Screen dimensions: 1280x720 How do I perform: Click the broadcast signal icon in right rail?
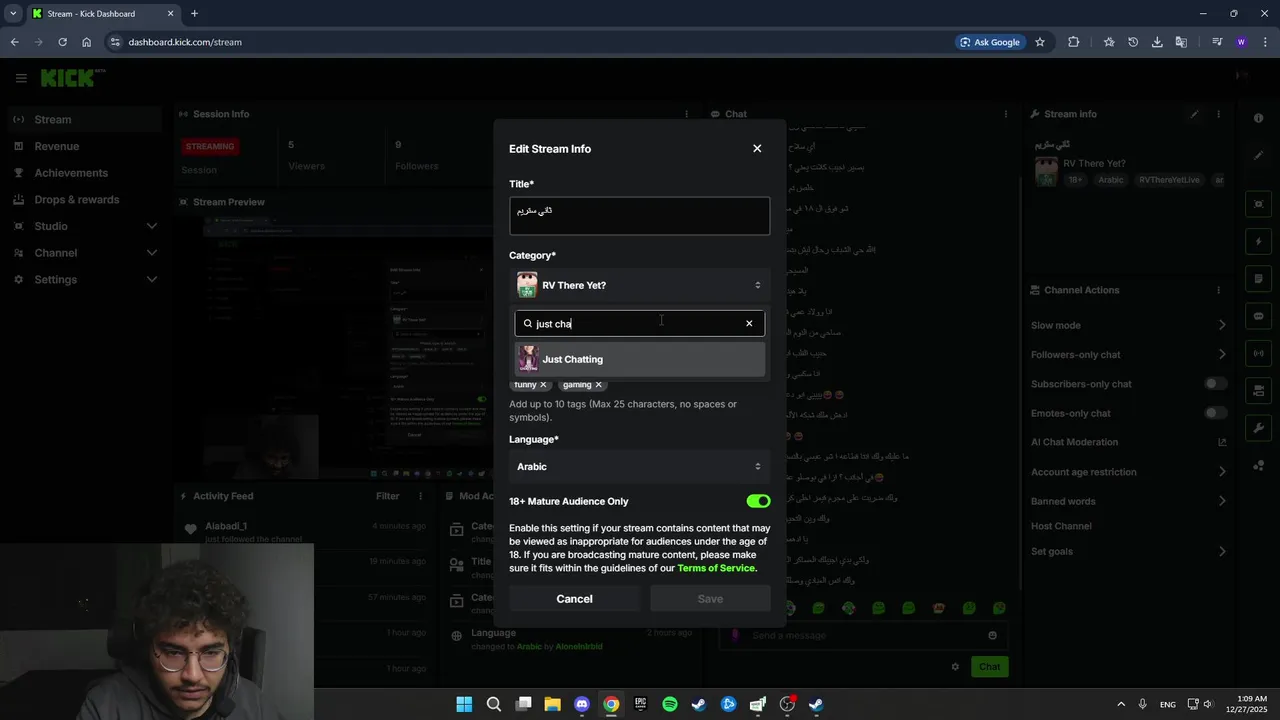1259,353
